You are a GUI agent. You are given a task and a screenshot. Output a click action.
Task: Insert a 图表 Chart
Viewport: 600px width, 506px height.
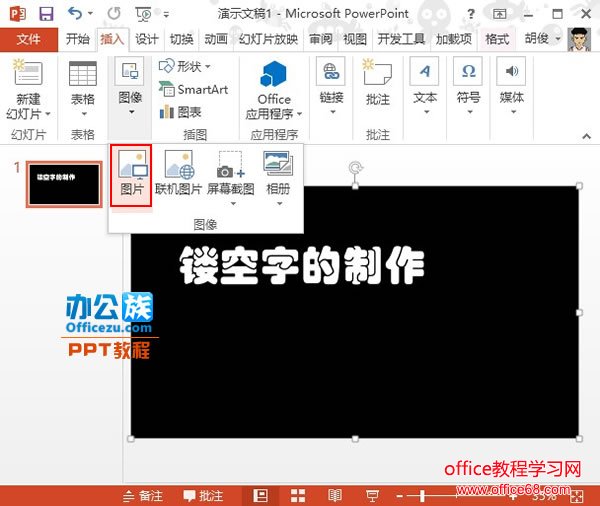[x=180, y=112]
